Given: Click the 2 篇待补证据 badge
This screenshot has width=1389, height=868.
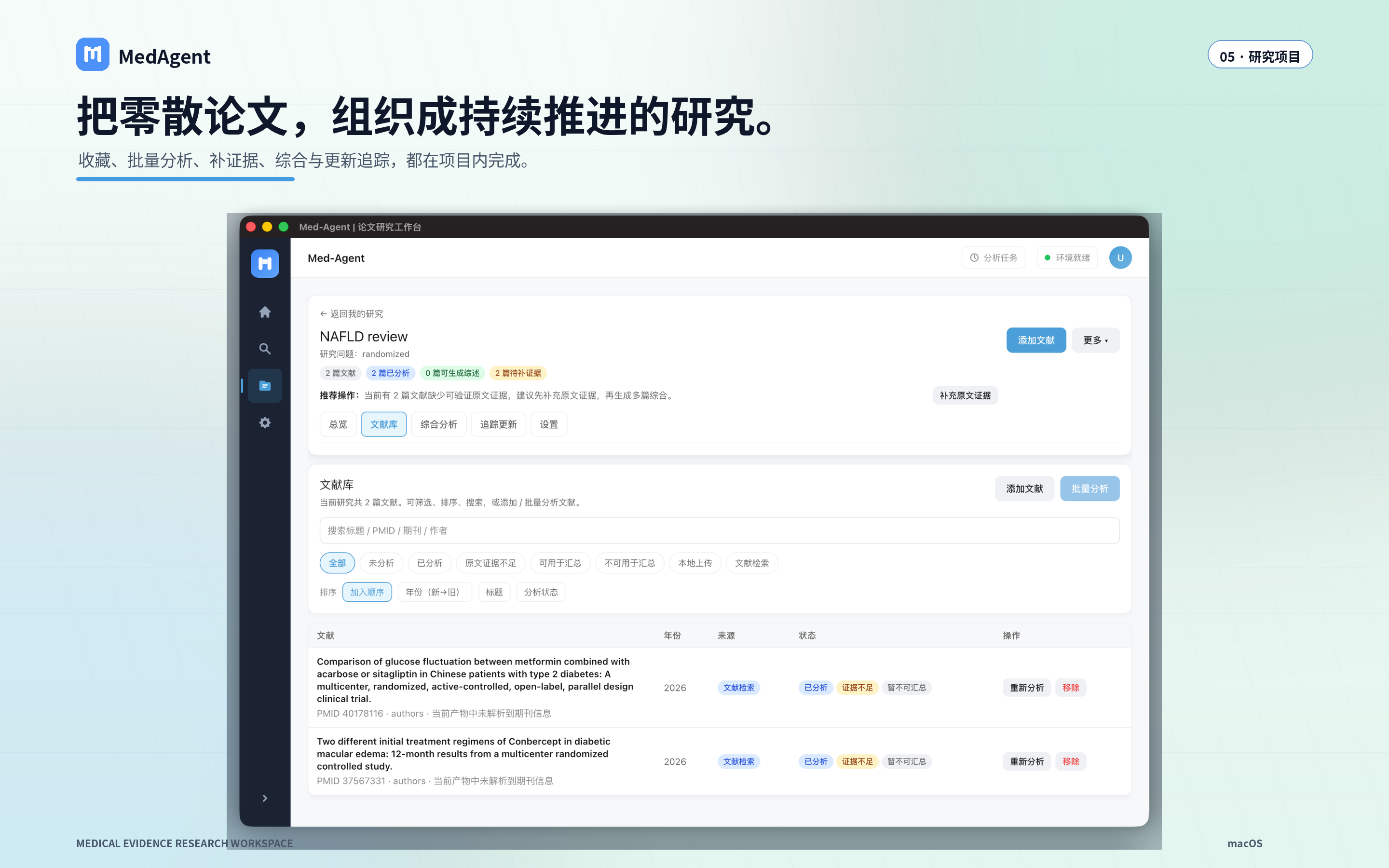Looking at the screenshot, I should [x=517, y=373].
